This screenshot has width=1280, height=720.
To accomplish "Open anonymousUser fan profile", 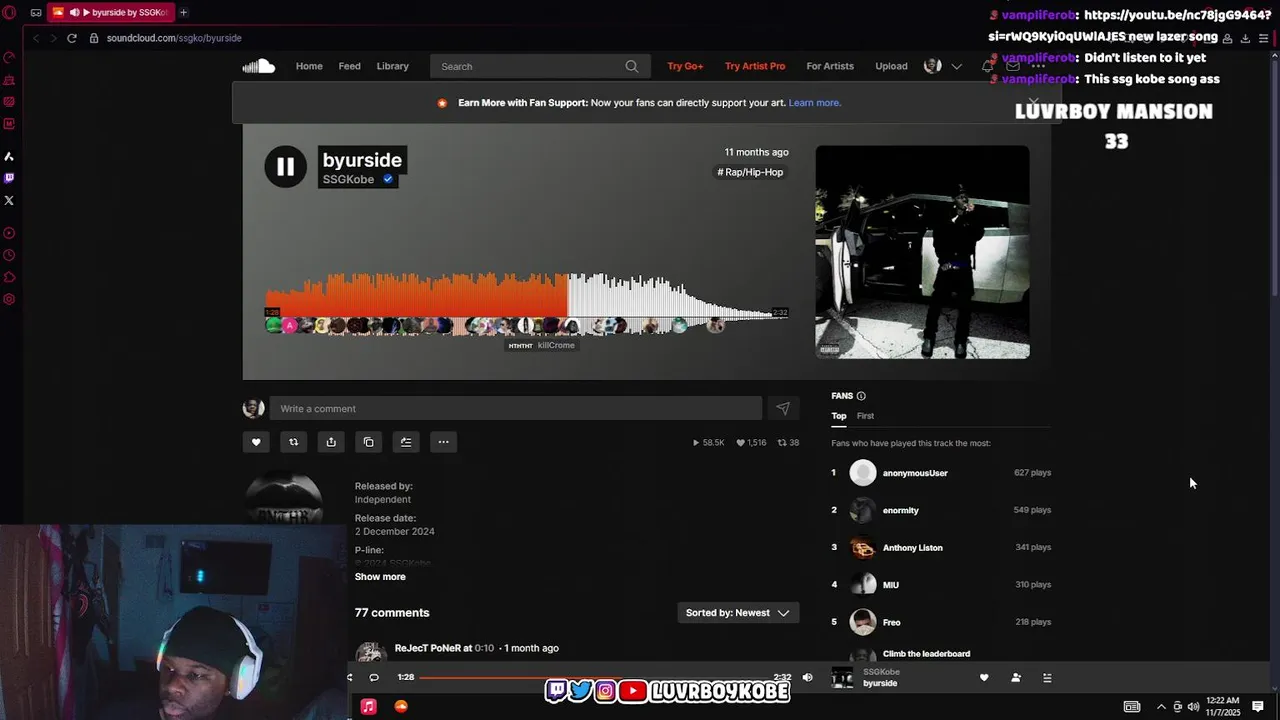I will (915, 473).
